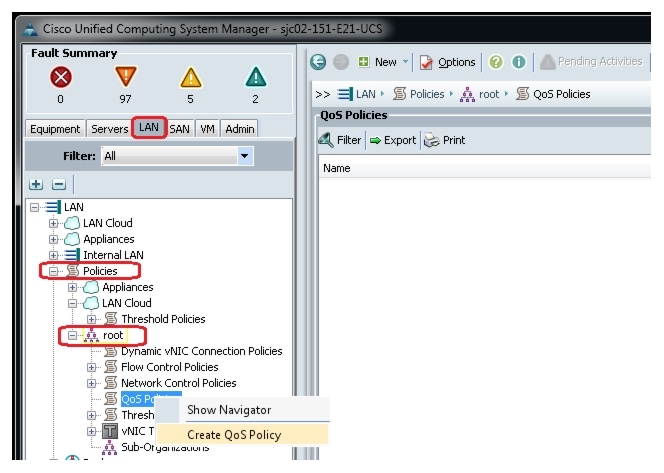Click the Print button
This screenshot has width=664, height=473.
(445, 140)
